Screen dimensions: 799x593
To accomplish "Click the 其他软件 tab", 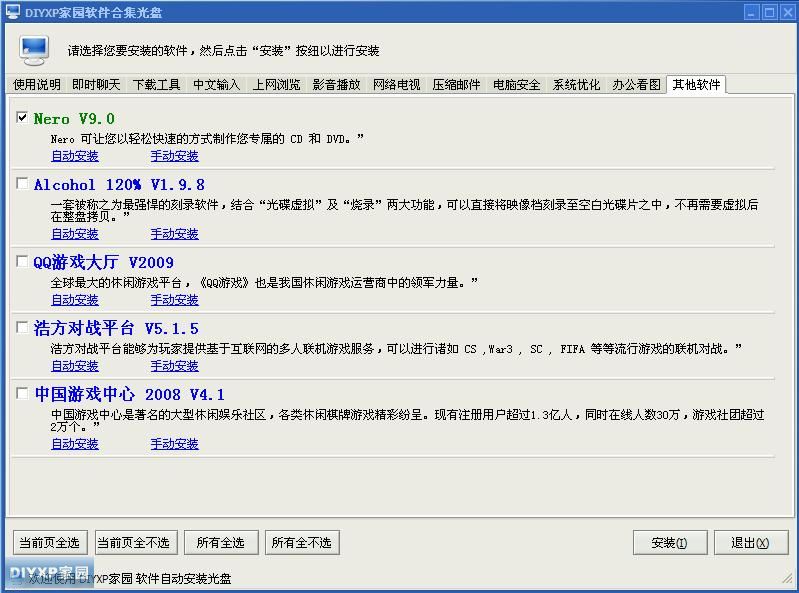I will point(696,84).
